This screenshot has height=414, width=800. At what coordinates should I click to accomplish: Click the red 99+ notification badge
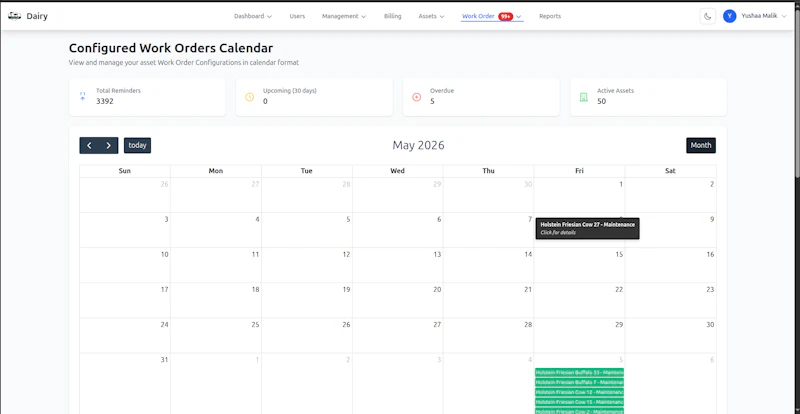pyautogui.click(x=506, y=16)
